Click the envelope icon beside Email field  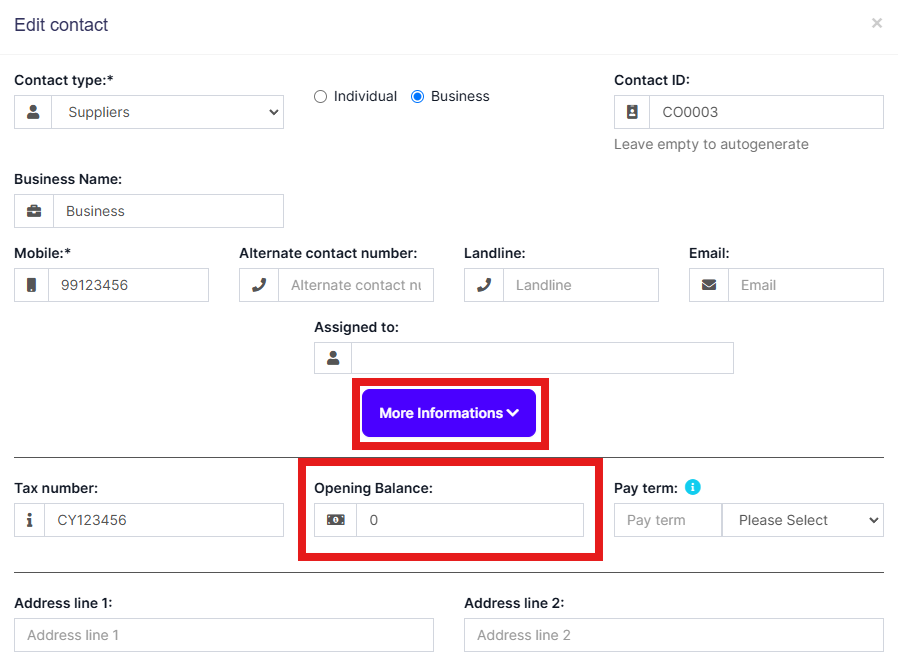[x=709, y=285]
